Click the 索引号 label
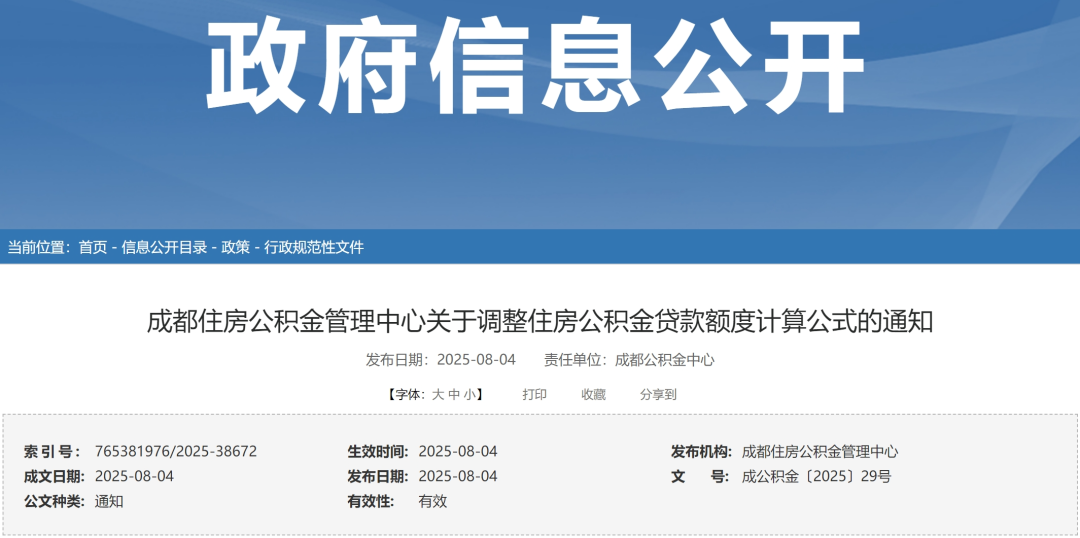The image size is (1080, 538). [x=52, y=452]
